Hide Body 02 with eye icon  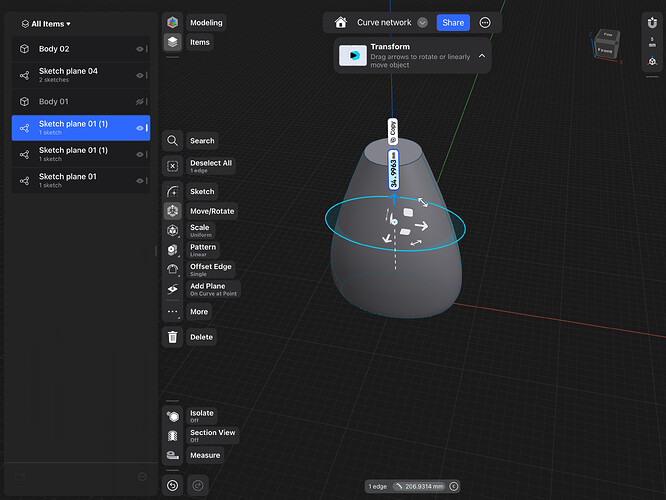point(139,49)
